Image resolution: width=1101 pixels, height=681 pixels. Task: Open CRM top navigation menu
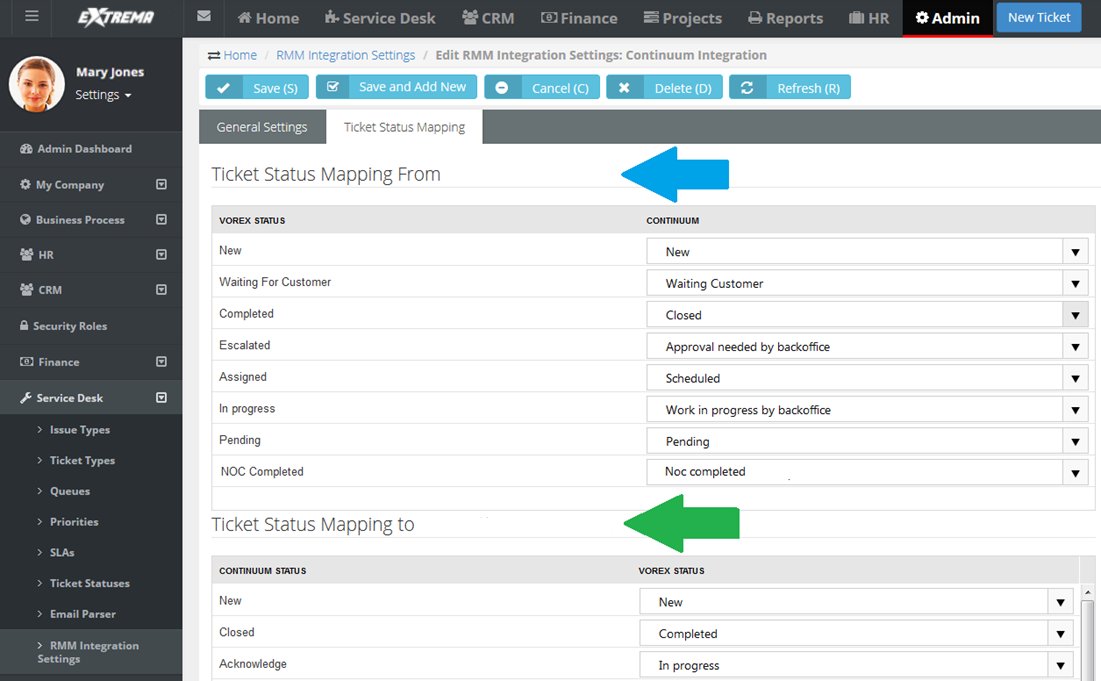tap(488, 18)
